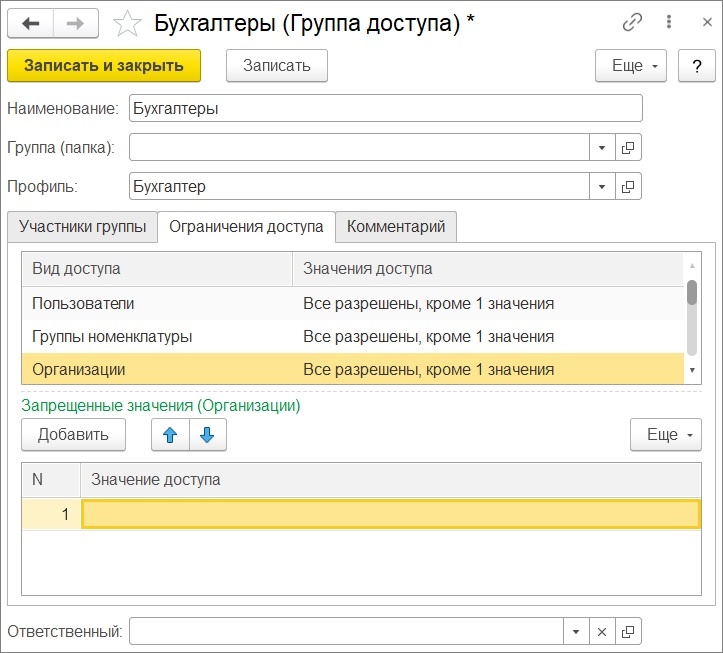Image resolution: width=723 pixels, height=653 pixels.
Task: Click the Профиль field with Бухгалтер
Action: pos(359,186)
